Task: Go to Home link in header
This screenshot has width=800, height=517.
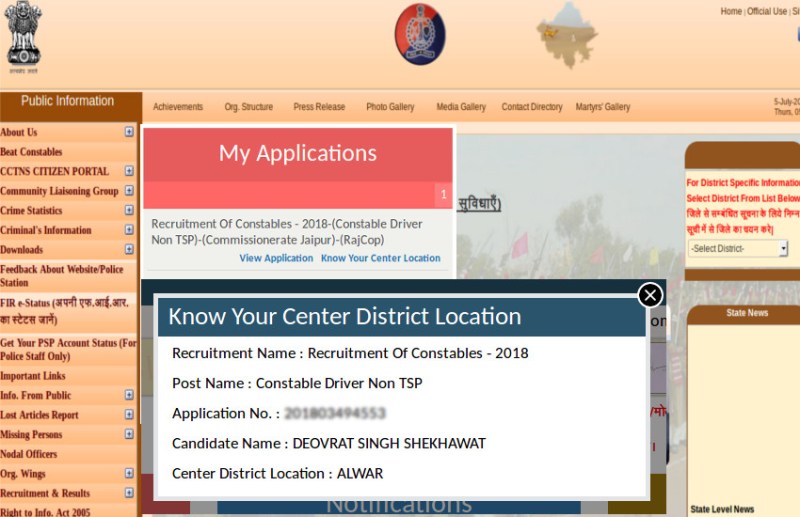Action: pyautogui.click(x=731, y=11)
